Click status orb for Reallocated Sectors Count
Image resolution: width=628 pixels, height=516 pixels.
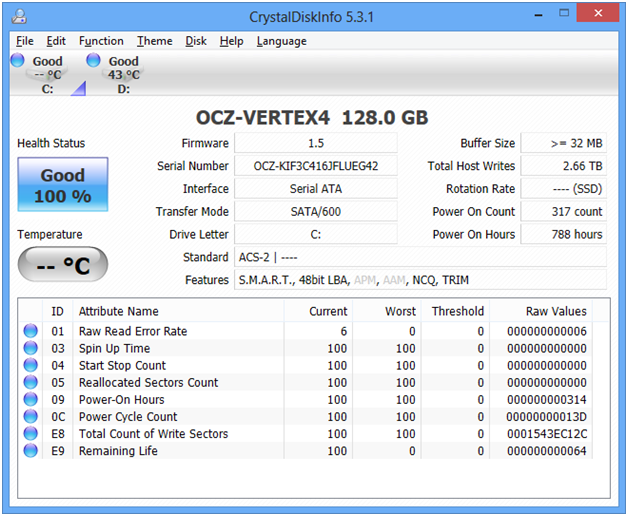click(x=30, y=382)
